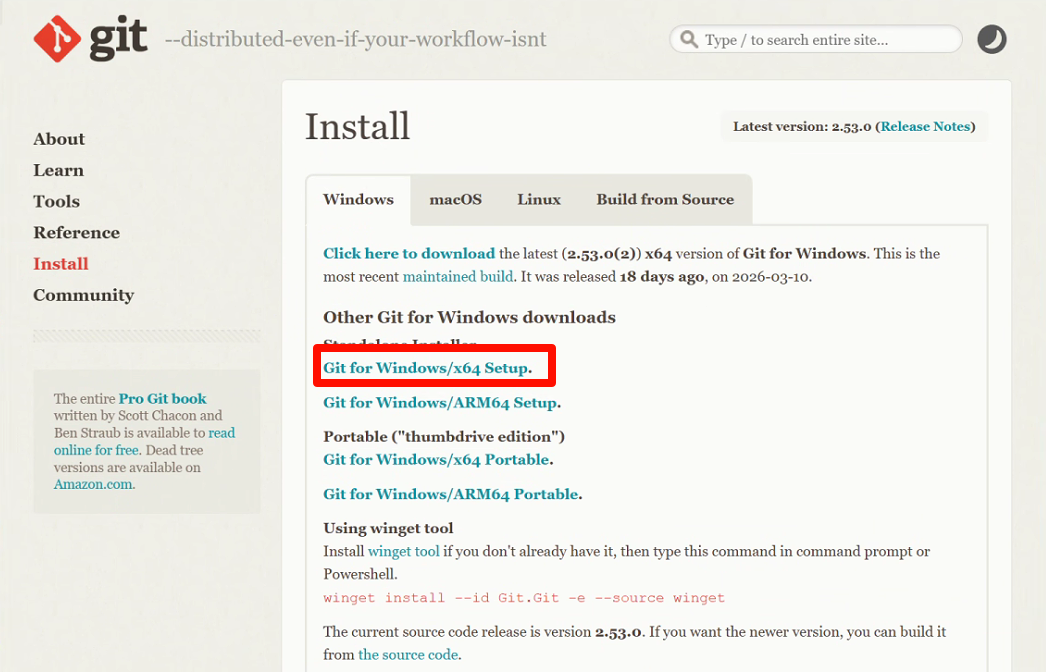This screenshot has height=672, width=1046.
Task: Click the site tagline text
Action: (356, 39)
